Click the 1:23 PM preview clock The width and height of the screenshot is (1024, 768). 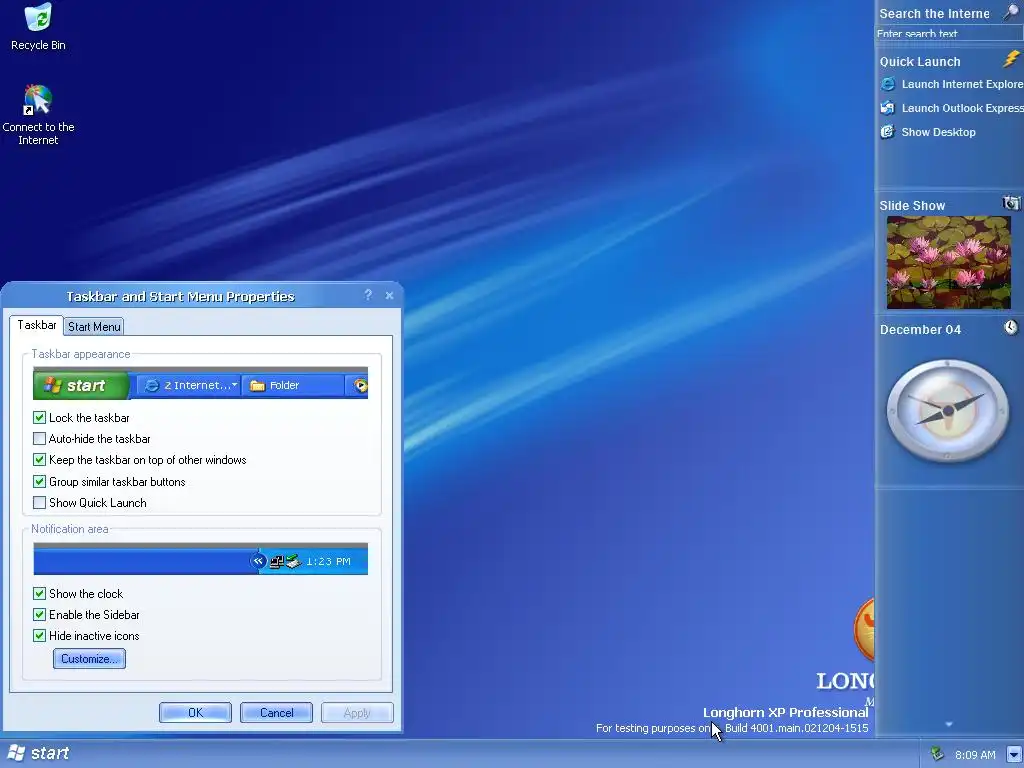328,561
